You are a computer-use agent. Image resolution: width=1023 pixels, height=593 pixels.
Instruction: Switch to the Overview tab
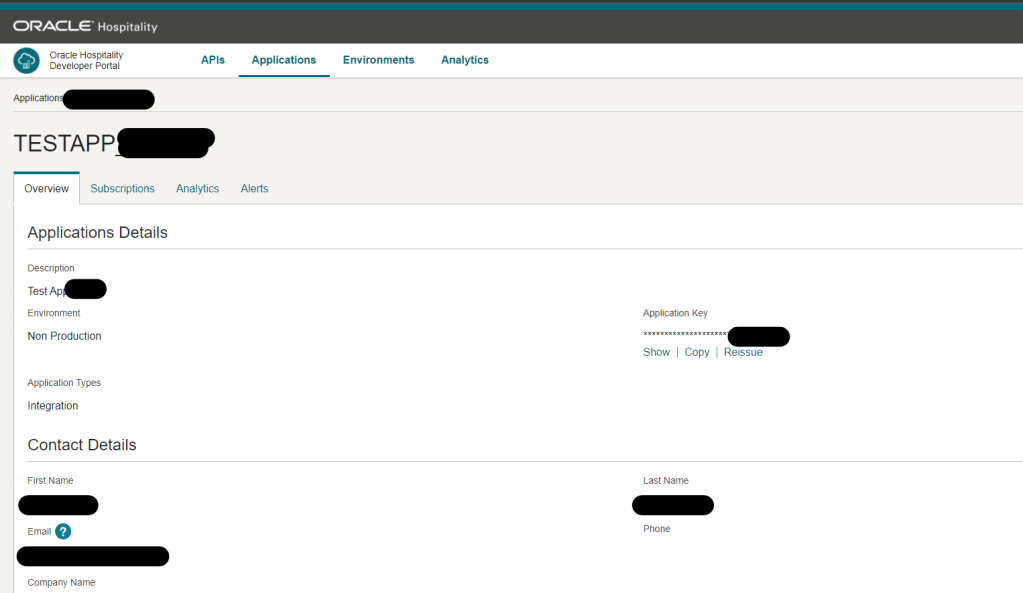[46, 188]
